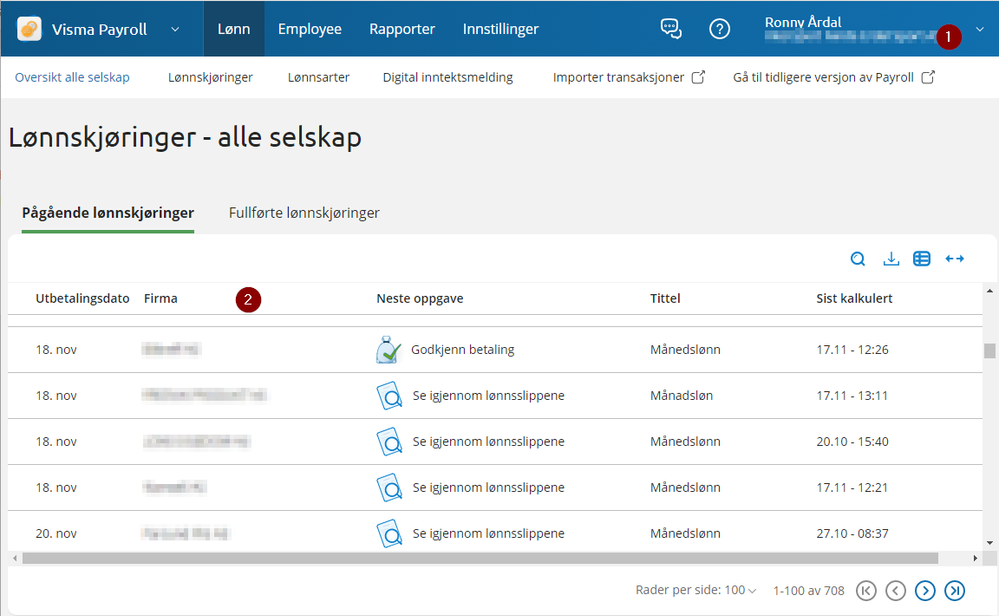The image size is (999, 616).
Task: Open the help question mark icon
Action: tap(719, 29)
